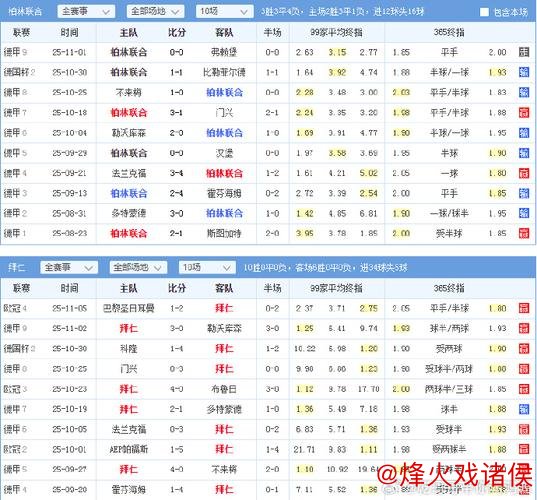Click result badge in 柏林联合 2-4 霍芬海姆 row
The width and height of the screenshot is (537, 500).
tap(524, 193)
